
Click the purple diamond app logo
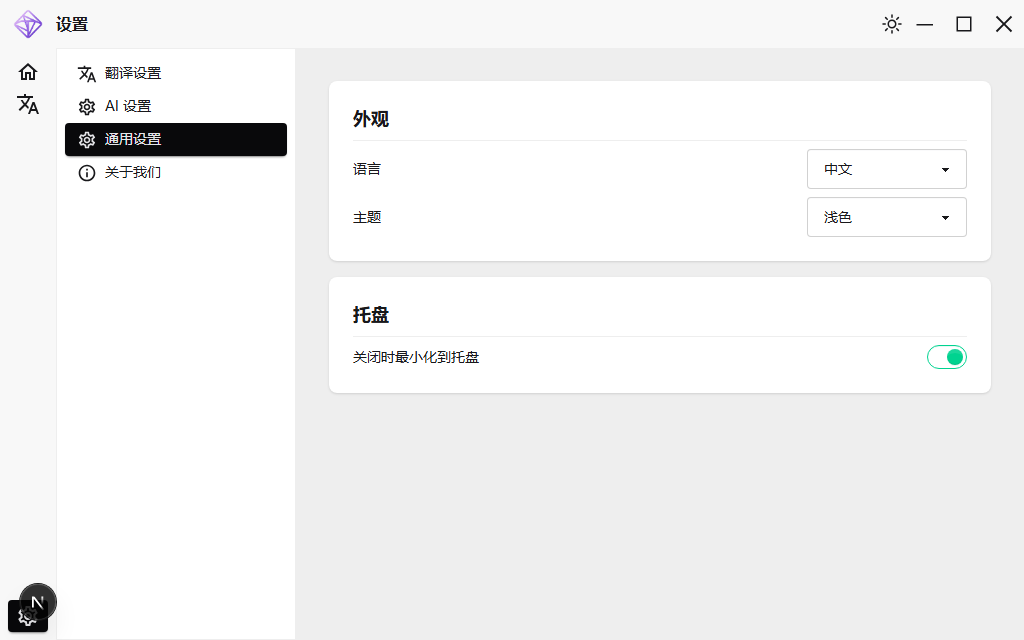(x=28, y=24)
